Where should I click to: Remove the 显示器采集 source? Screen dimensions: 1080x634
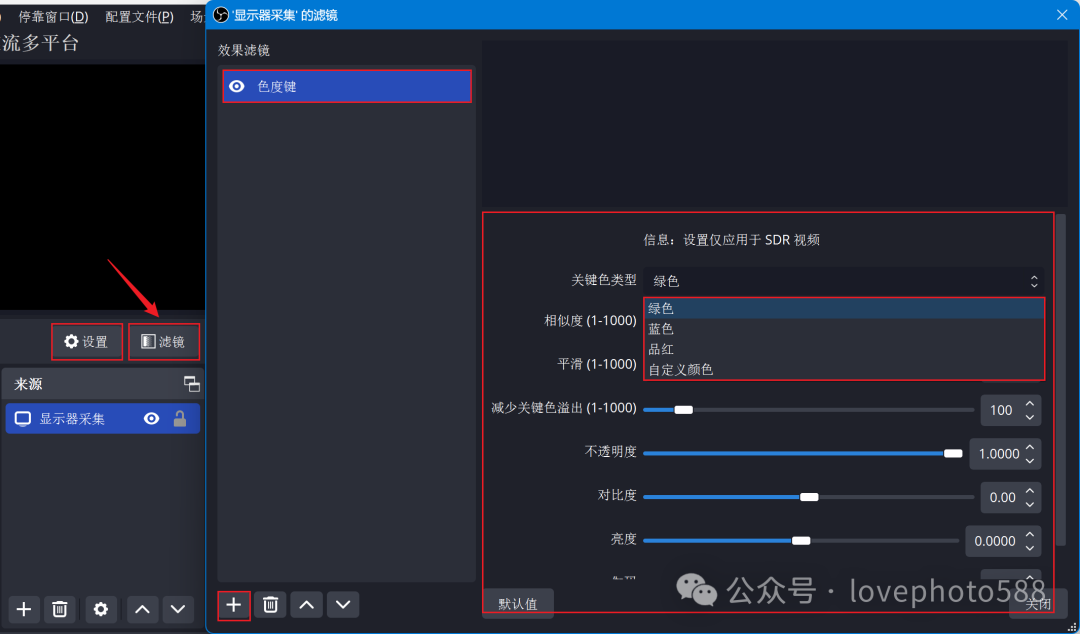coord(59,609)
